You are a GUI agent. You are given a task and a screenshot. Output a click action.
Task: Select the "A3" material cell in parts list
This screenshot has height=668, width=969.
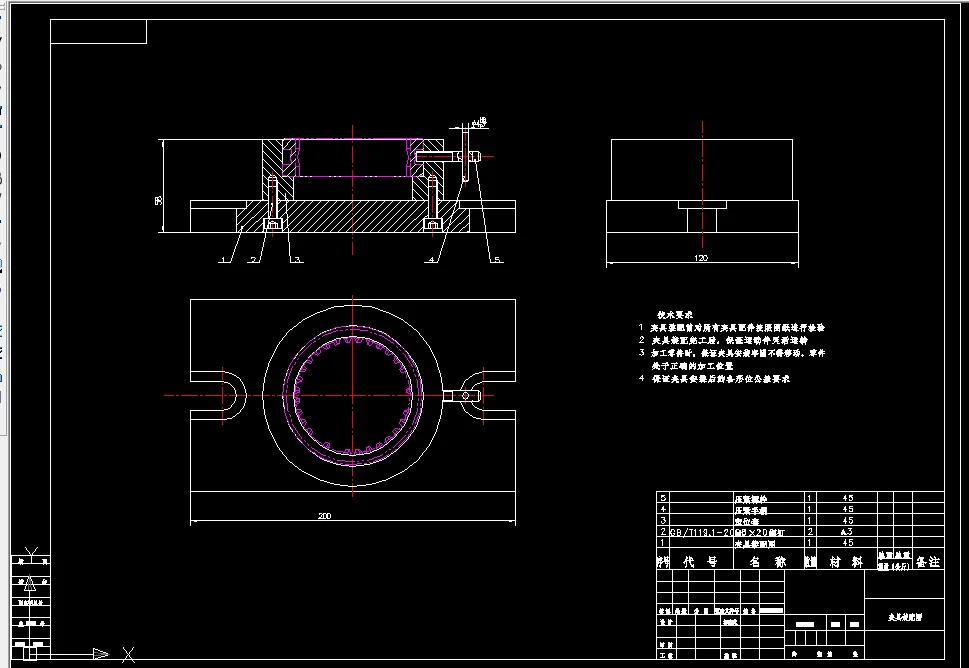pos(847,531)
